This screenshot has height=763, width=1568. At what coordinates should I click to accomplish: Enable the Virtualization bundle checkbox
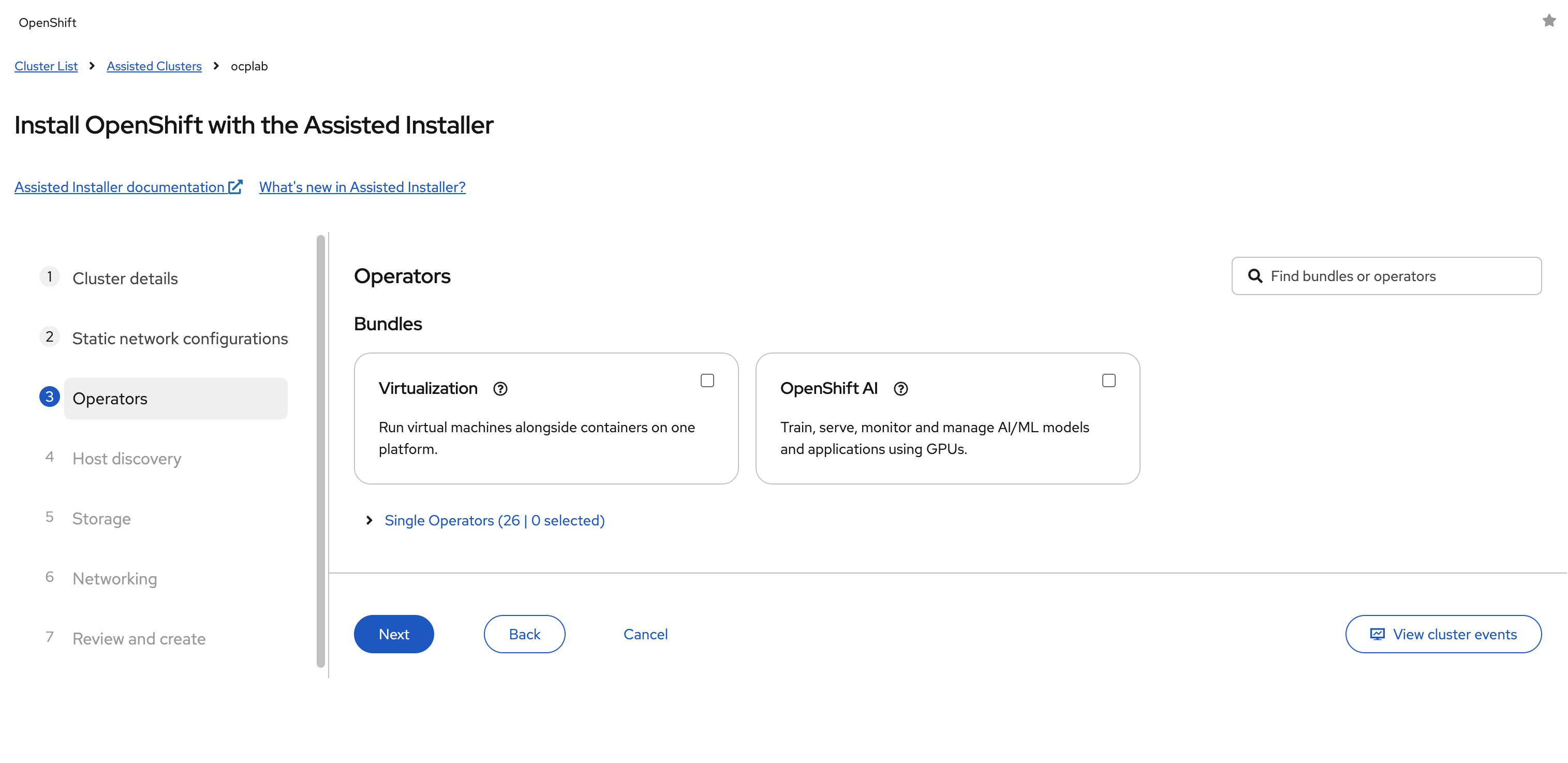(x=707, y=380)
